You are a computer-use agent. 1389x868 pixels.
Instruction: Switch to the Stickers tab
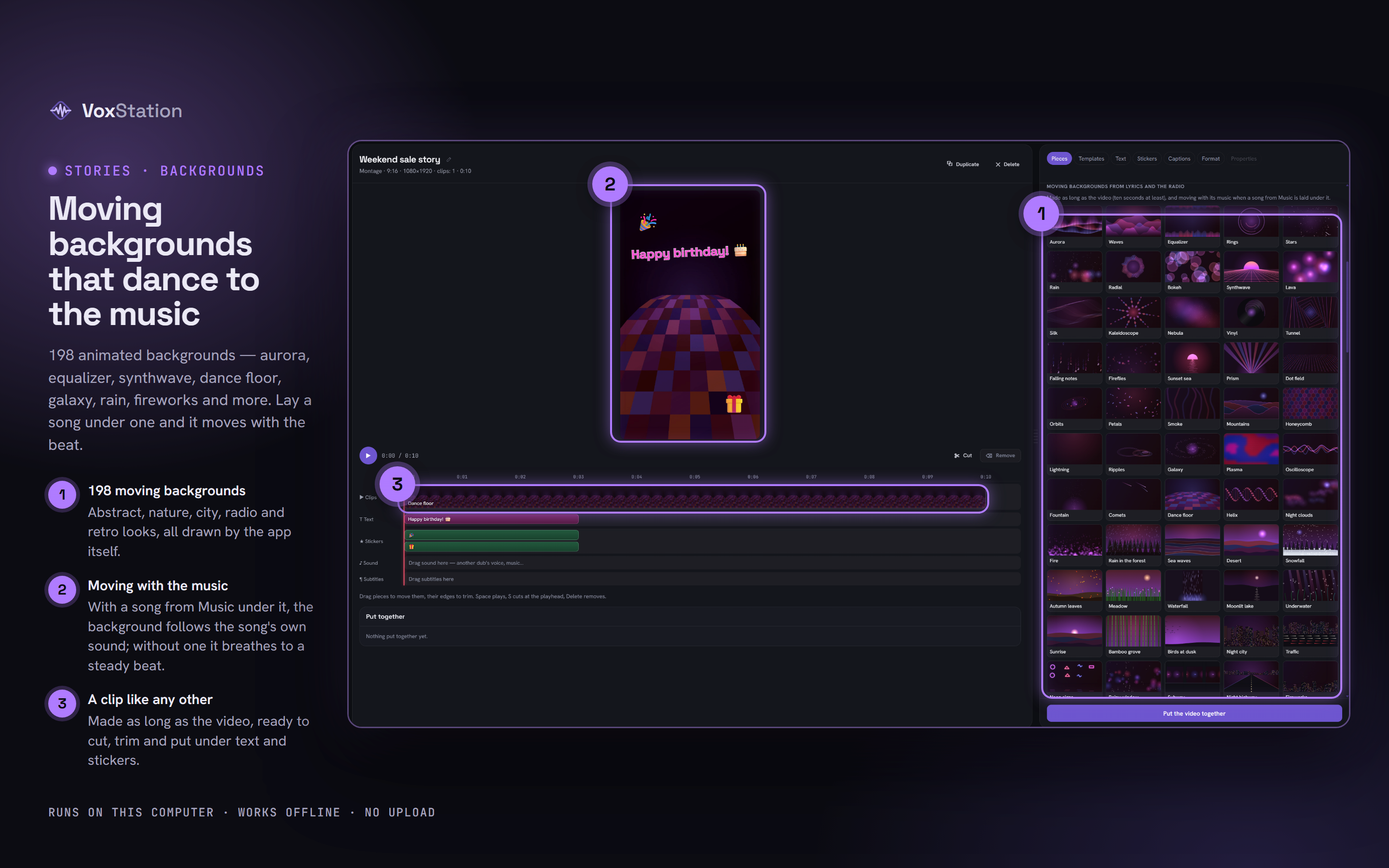pos(1147,159)
